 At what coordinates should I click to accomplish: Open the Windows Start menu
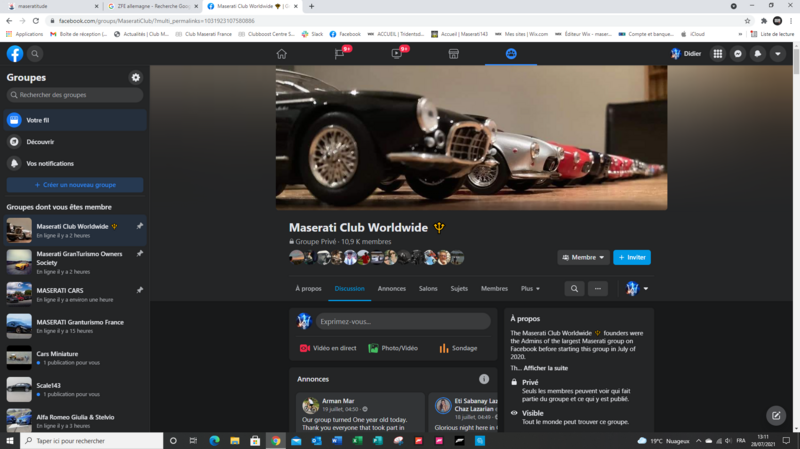[10, 441]
